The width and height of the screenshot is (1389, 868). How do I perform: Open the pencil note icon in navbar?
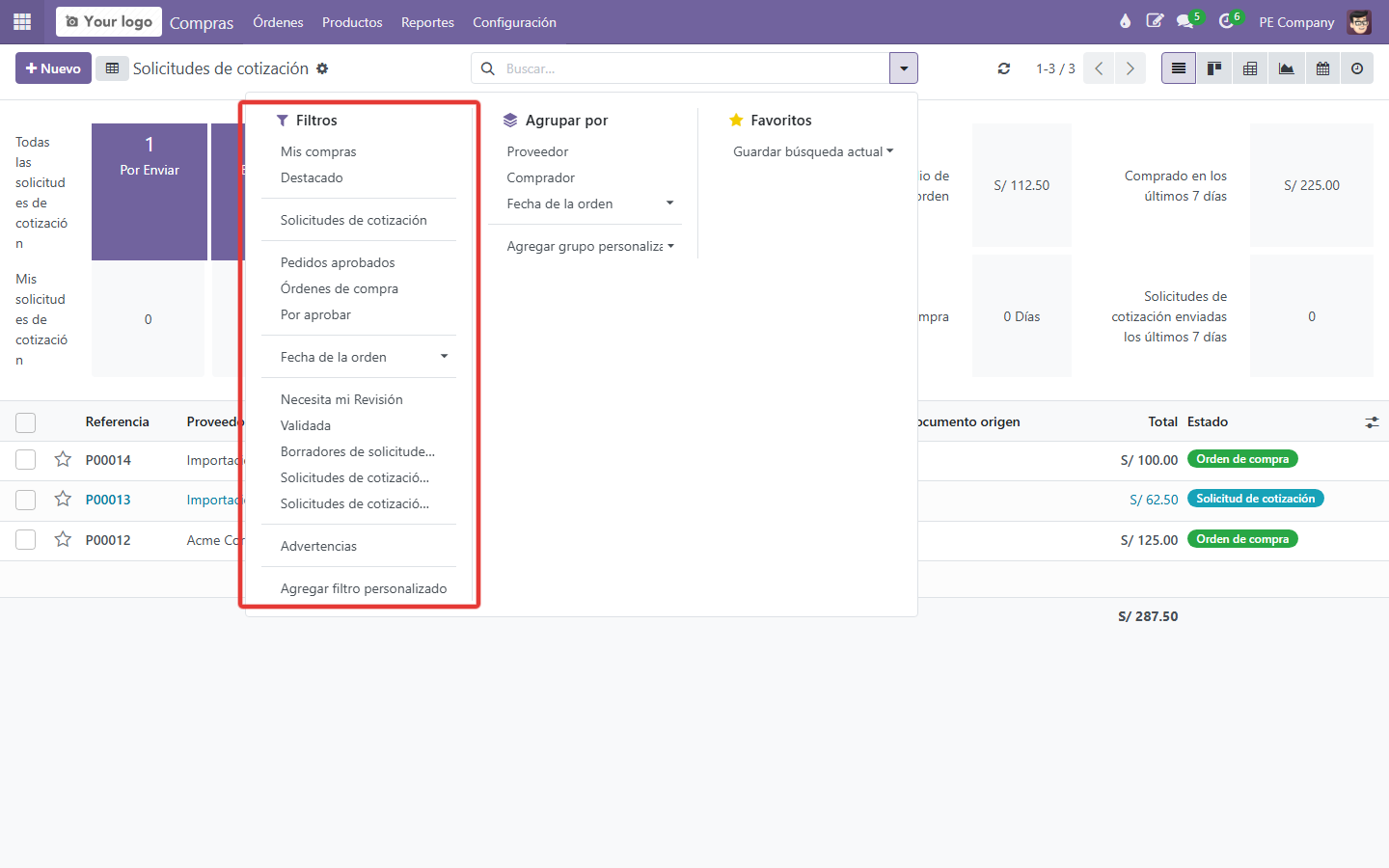click(x=1155, y=21)
